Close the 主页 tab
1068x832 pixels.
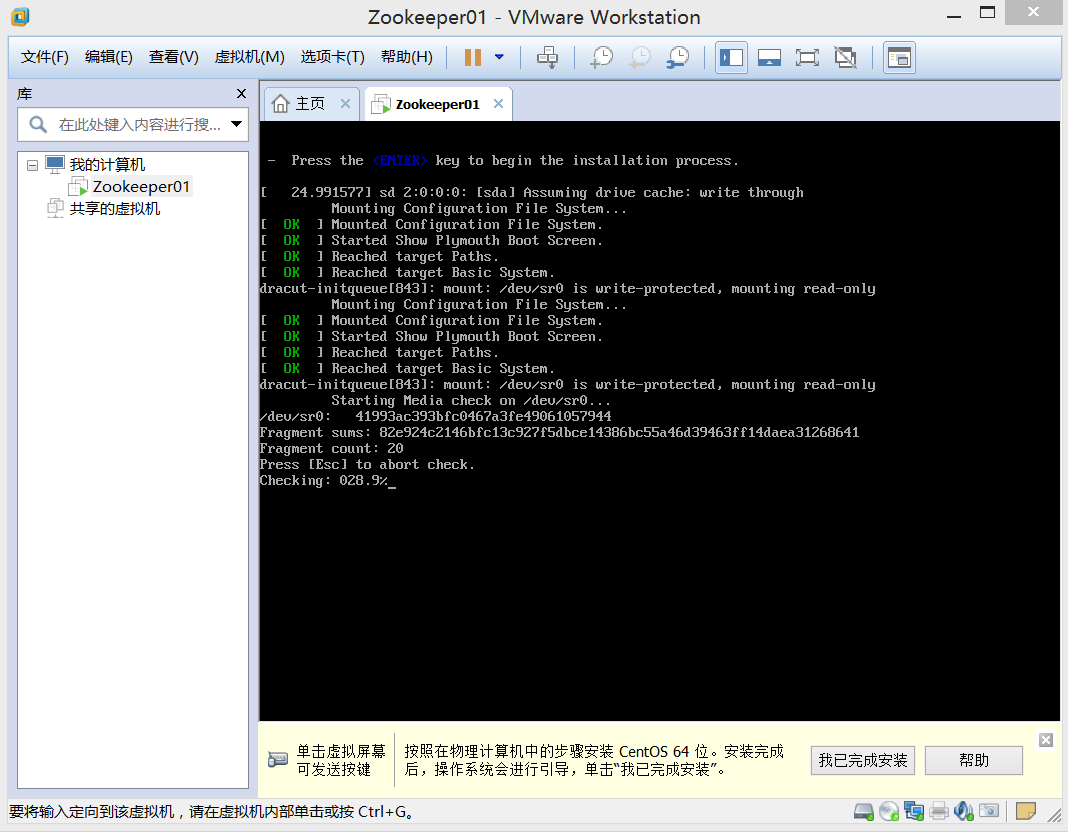pyautogui.click(x=345, y=103)
